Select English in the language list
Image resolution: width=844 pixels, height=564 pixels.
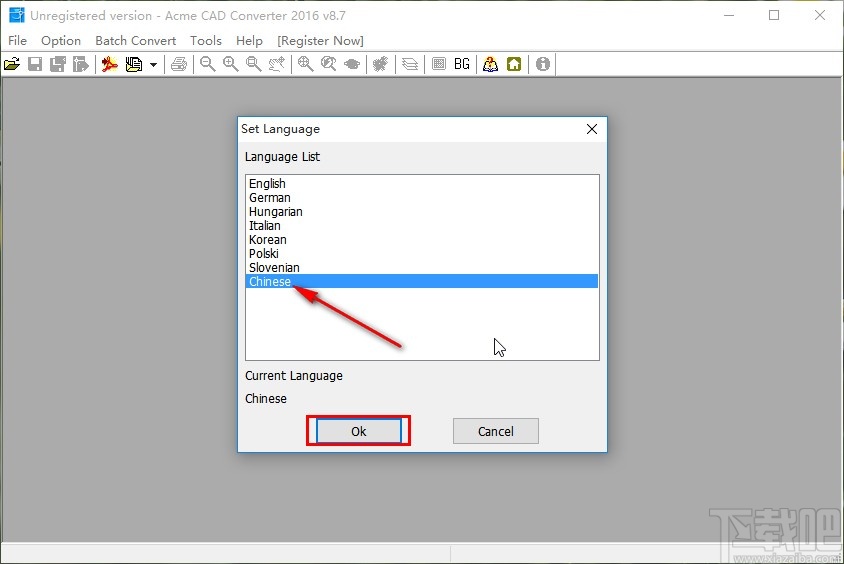[422, 184]
